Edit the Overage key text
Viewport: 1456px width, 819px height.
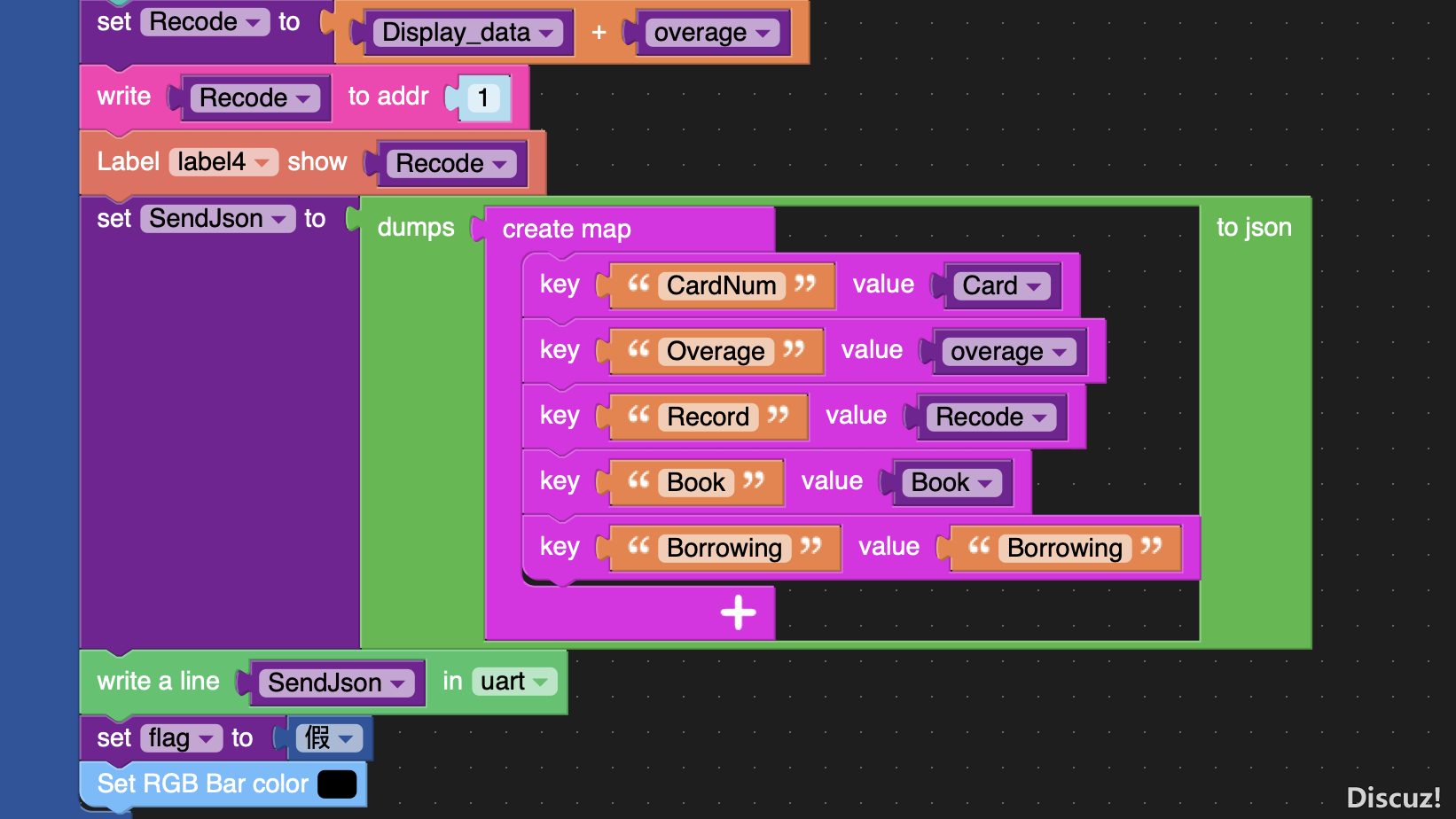(716, 351)
